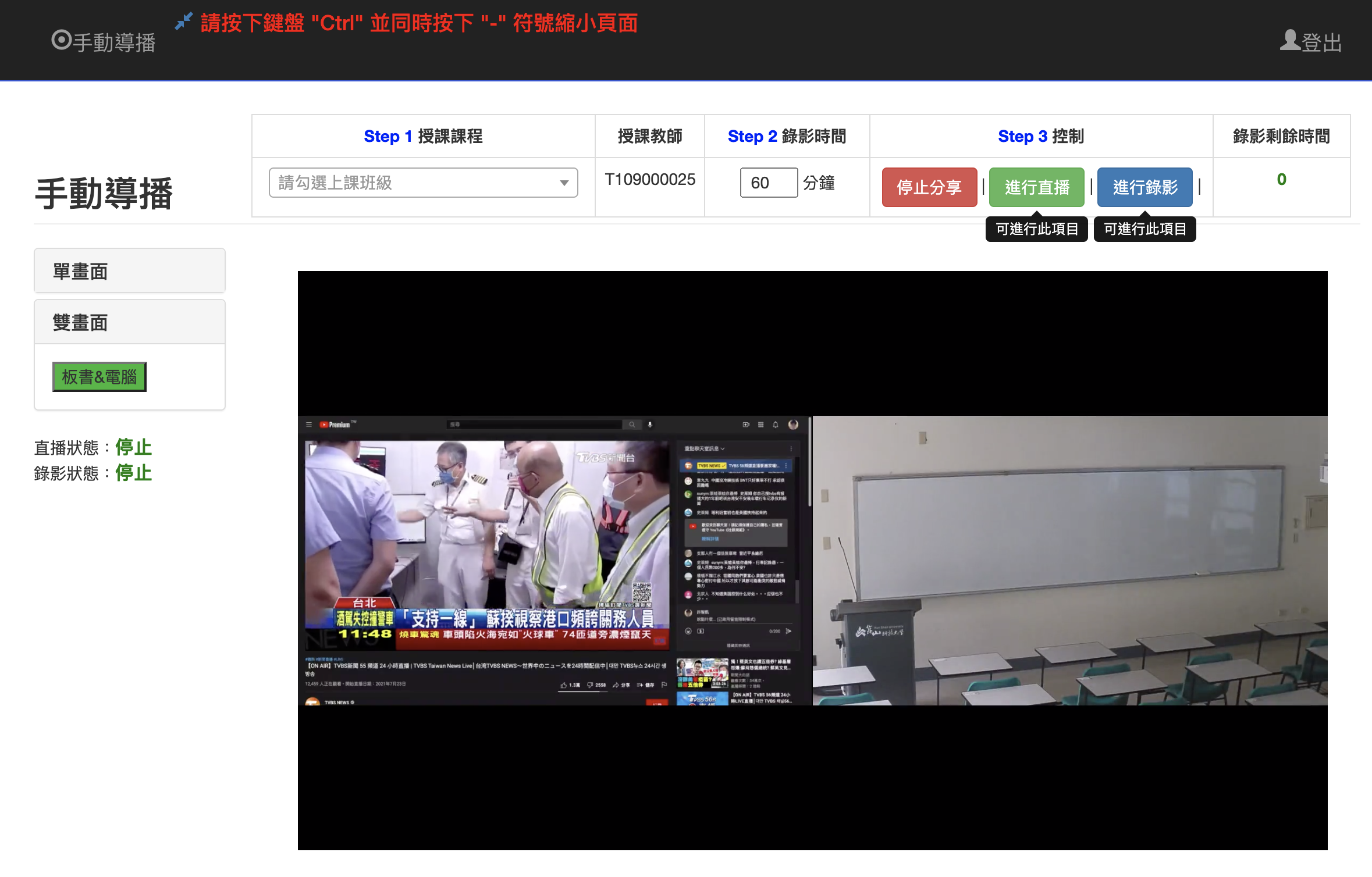Screen dimensions: 1372x877
Task: Open the 請勾選上課班級 class dropdown
Action: coord(423,183)
